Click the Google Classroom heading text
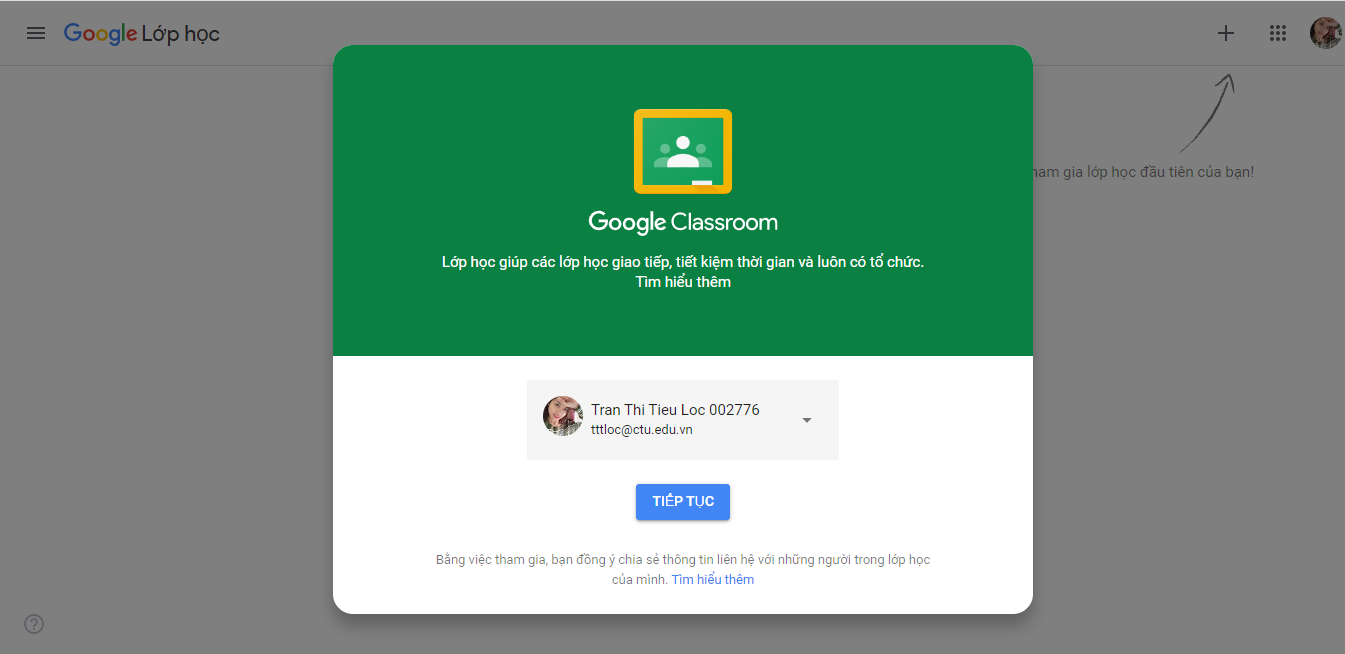The image size is (1345, 654). pyautogui.click(x=683, y=222)
